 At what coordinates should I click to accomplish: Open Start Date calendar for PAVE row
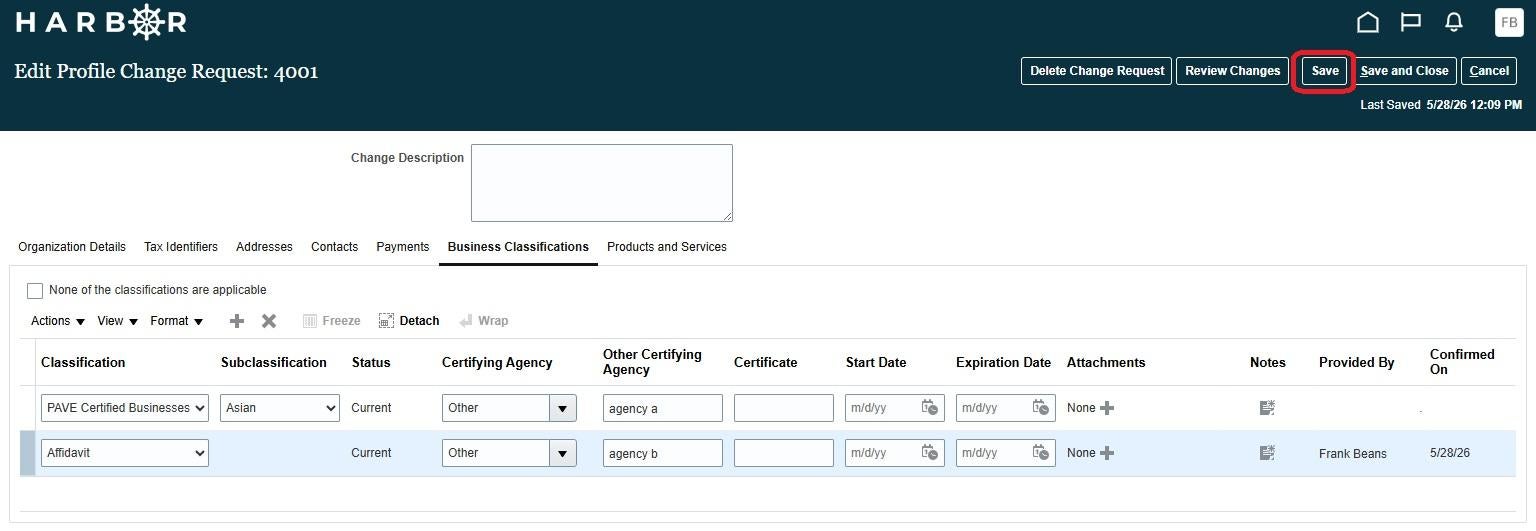pos(930,408)
